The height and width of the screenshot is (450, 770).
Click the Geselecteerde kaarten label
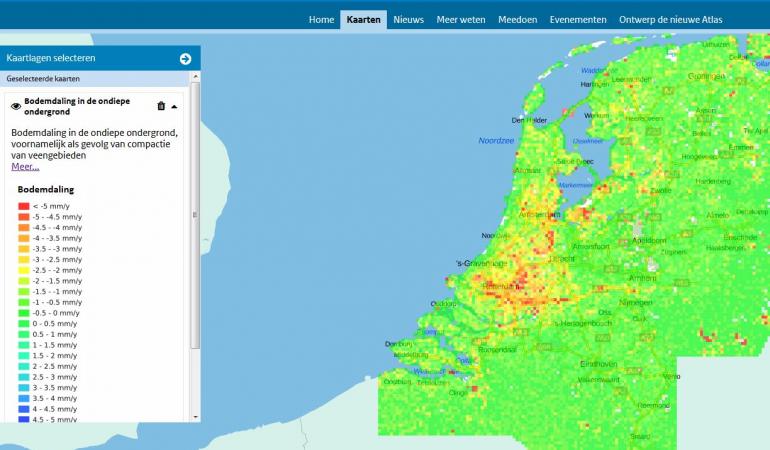coord(43,79)
